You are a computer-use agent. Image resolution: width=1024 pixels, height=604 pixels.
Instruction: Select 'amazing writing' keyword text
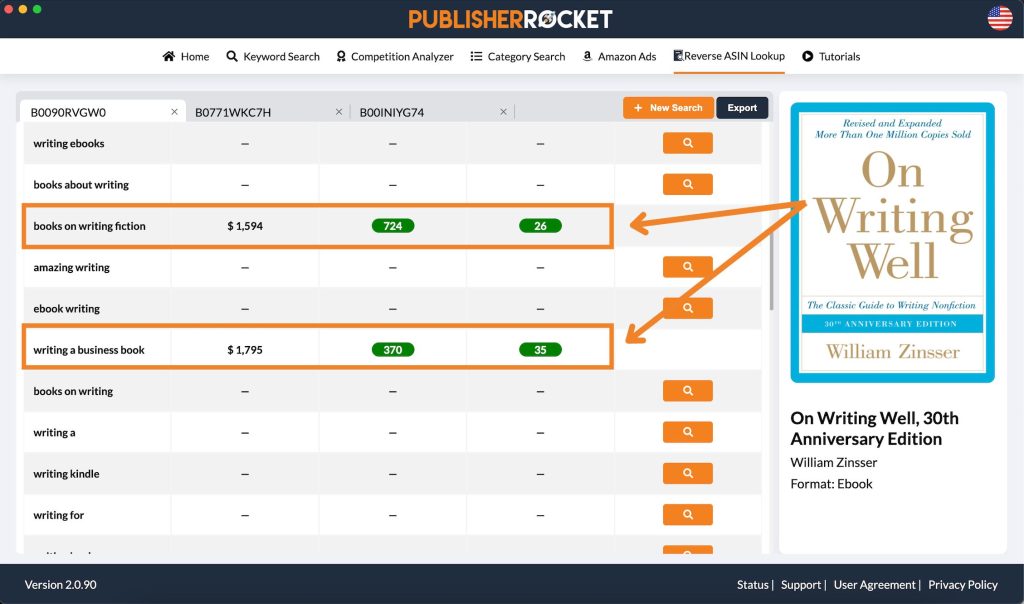[71, 267]
